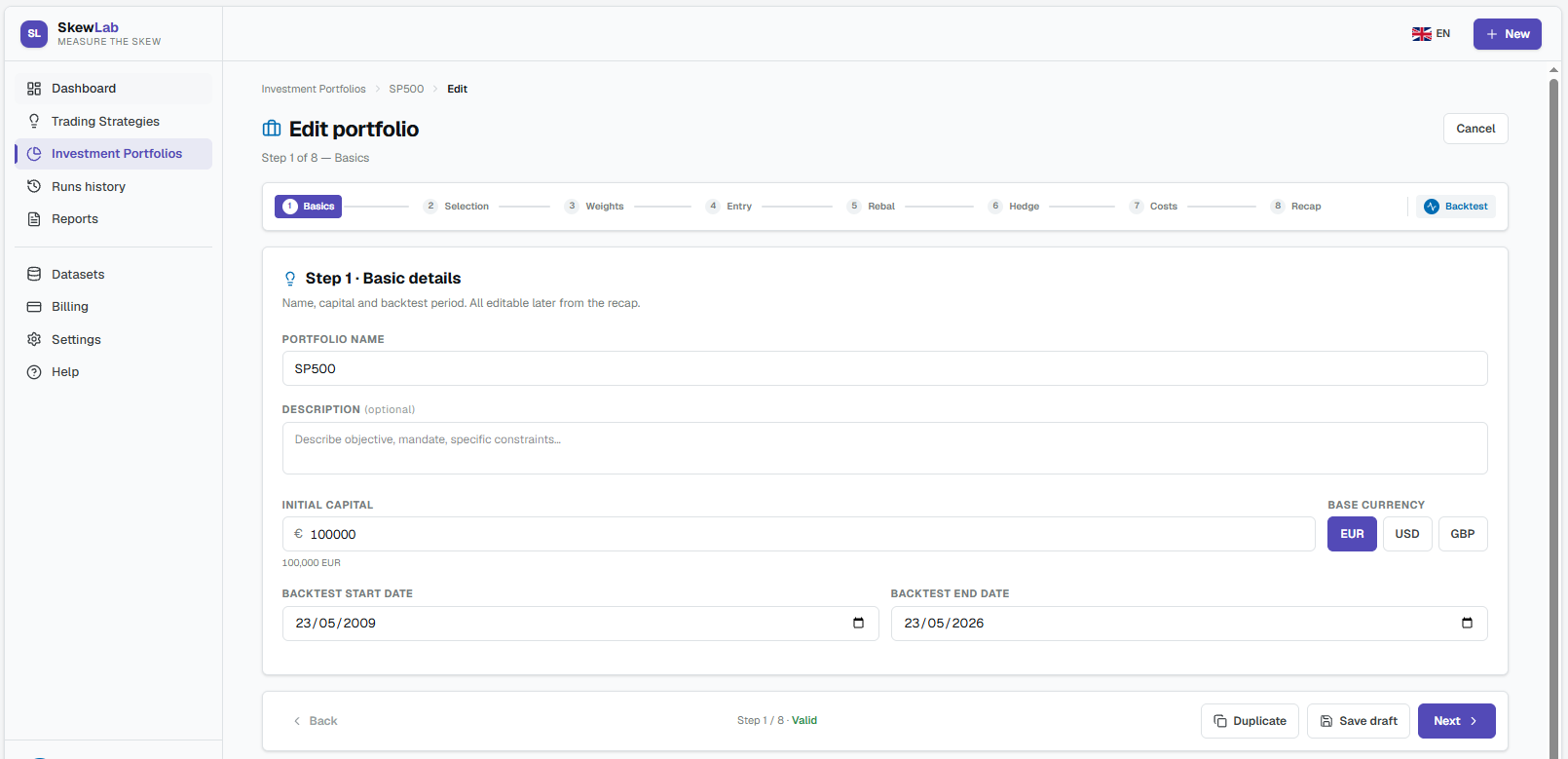Open Investment Portfolios breadcrumb link
This screenshot has height=759, width=1568.
coord(314,89)
